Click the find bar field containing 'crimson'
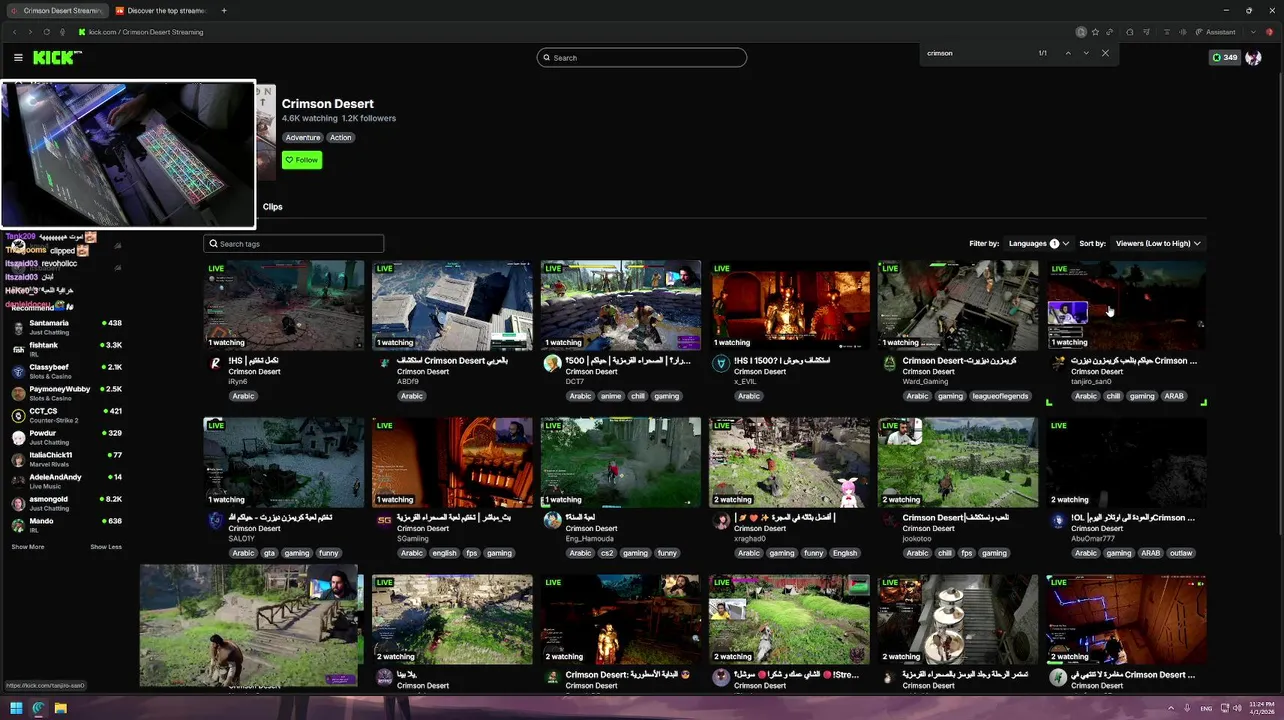This screenshot has height=720, width=1284. (980, 53)
